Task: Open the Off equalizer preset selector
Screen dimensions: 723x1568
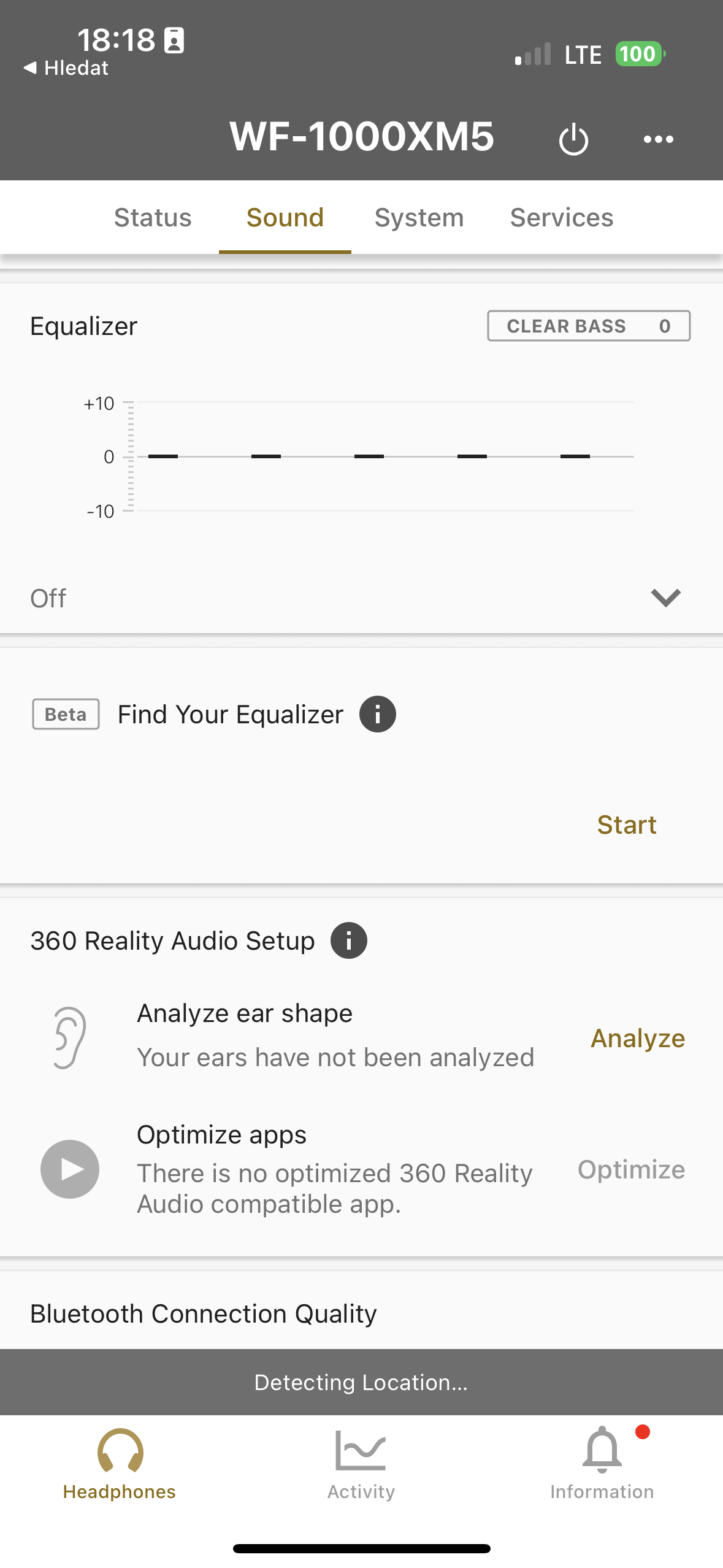Action: click(49, 598)
